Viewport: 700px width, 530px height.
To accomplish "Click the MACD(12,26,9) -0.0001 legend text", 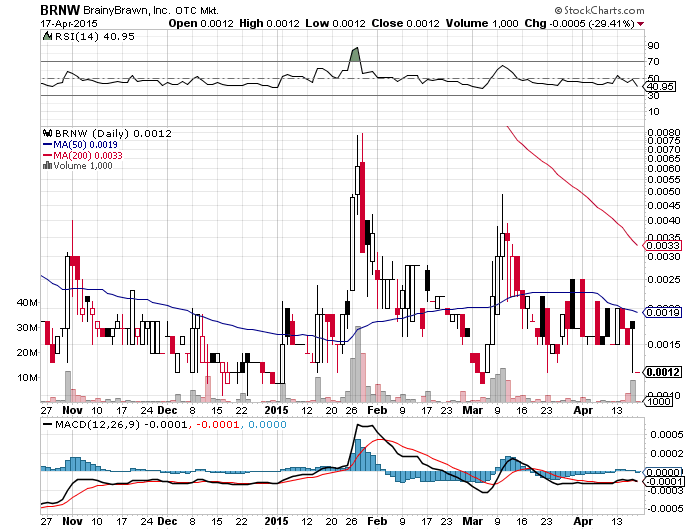I will [x=121, y=424].
